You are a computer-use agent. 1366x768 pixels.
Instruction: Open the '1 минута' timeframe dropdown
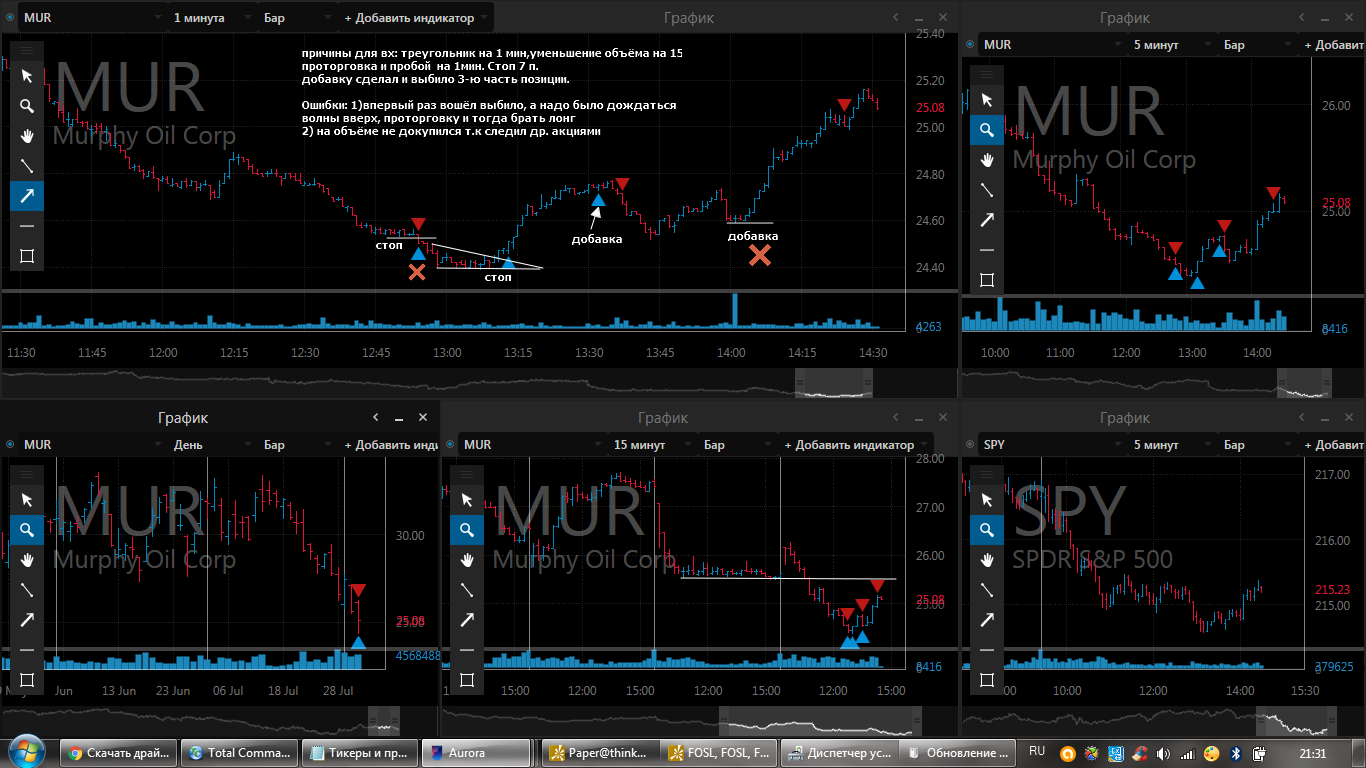pos(210,18)
